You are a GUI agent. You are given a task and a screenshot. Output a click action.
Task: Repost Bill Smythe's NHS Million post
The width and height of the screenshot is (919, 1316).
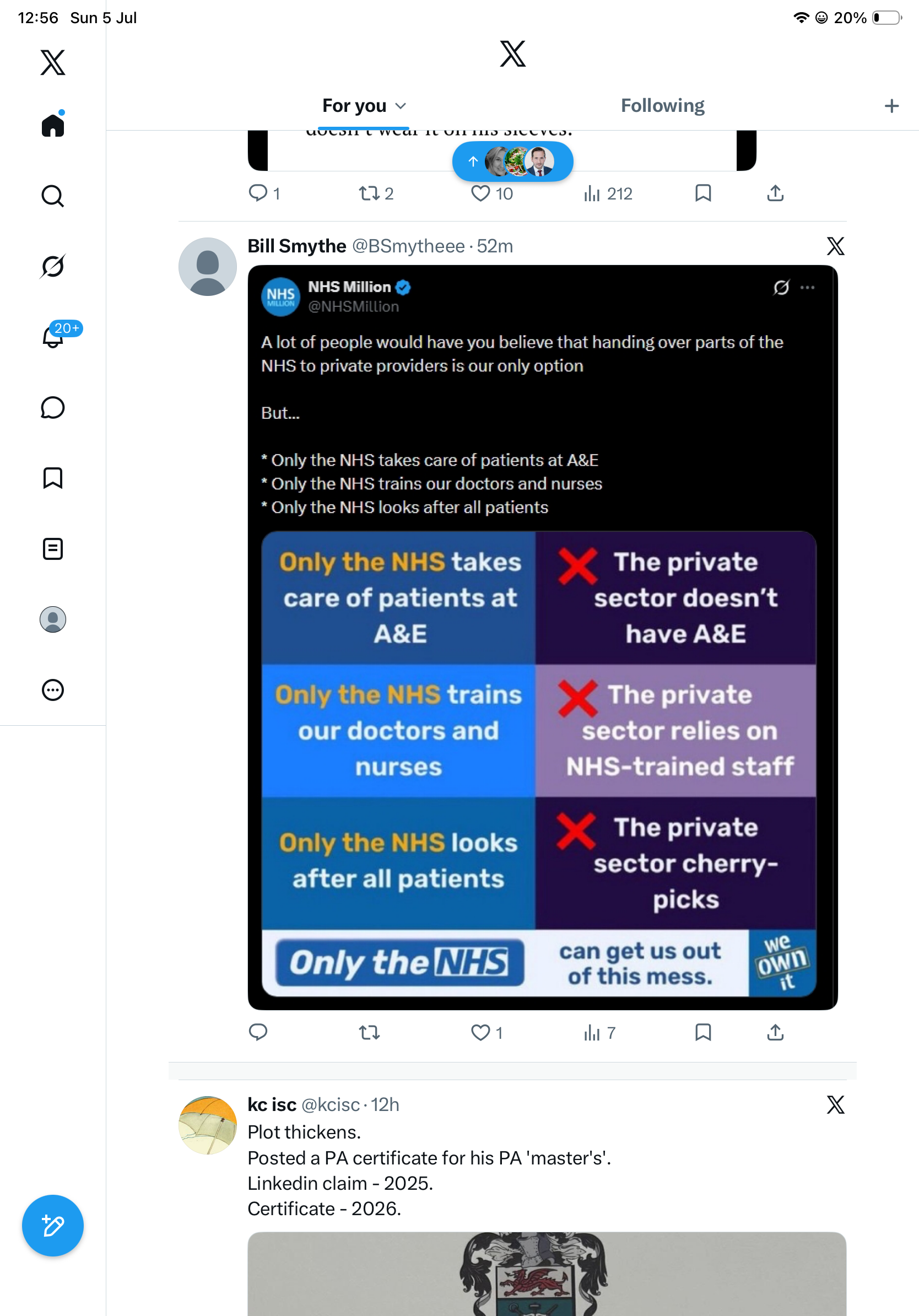point(369,1032)
